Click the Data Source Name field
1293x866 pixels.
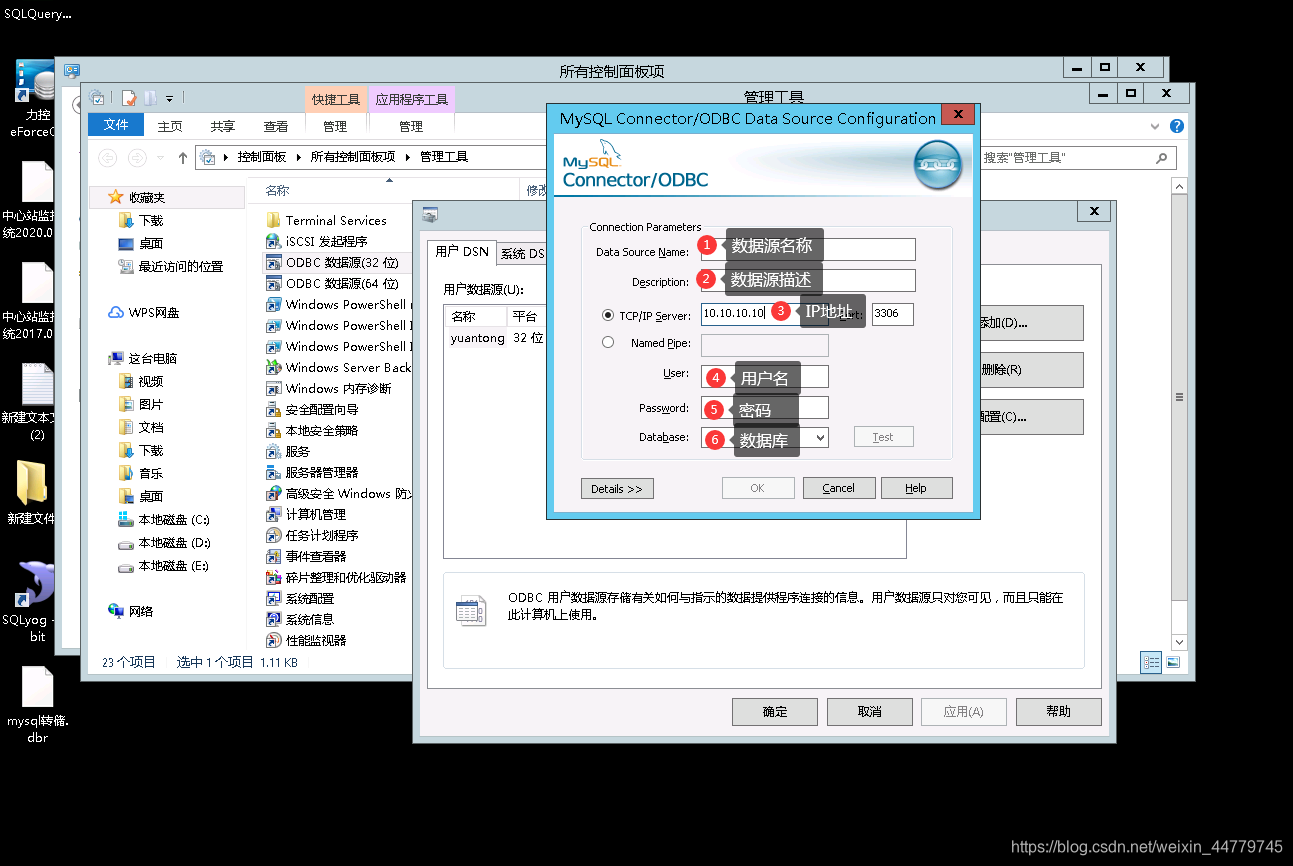(808, 250)
